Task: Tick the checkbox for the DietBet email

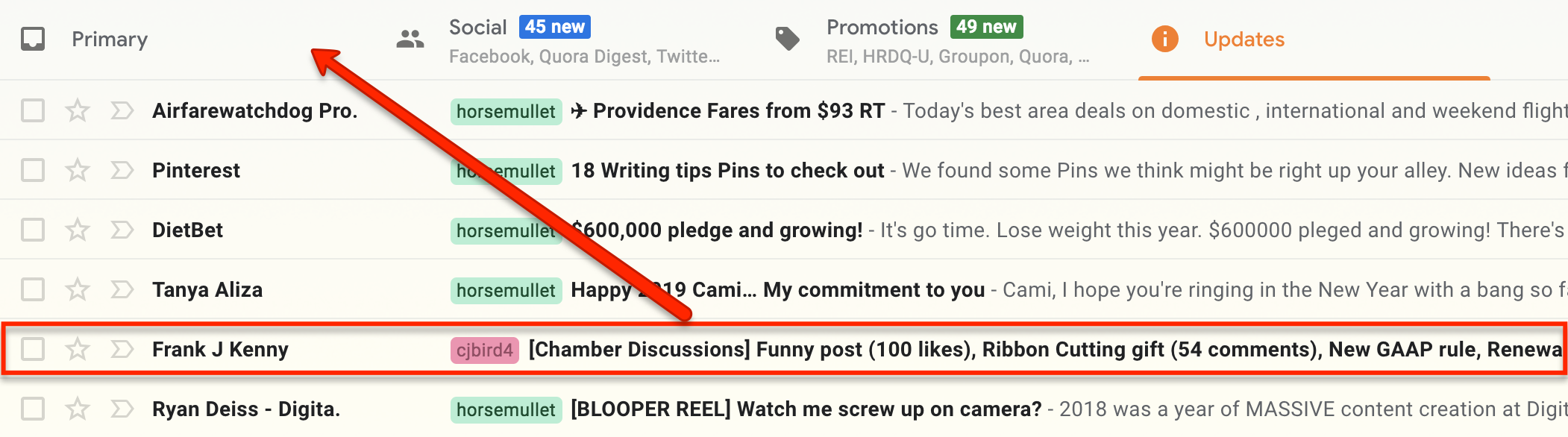Action: (x=33, y=230)
